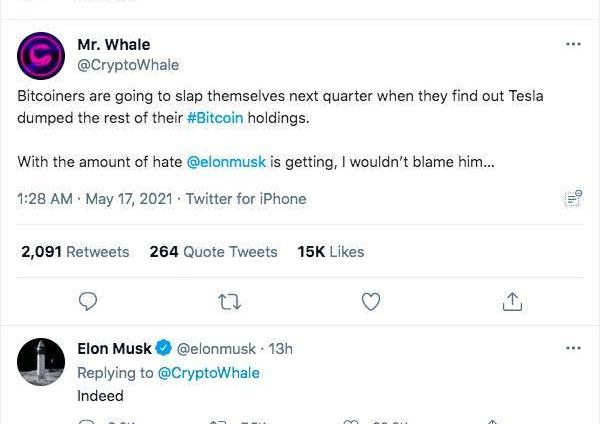View the 2,091 Retweets list
The height and width of the screenshot is (424, 606).
point(75,252)
